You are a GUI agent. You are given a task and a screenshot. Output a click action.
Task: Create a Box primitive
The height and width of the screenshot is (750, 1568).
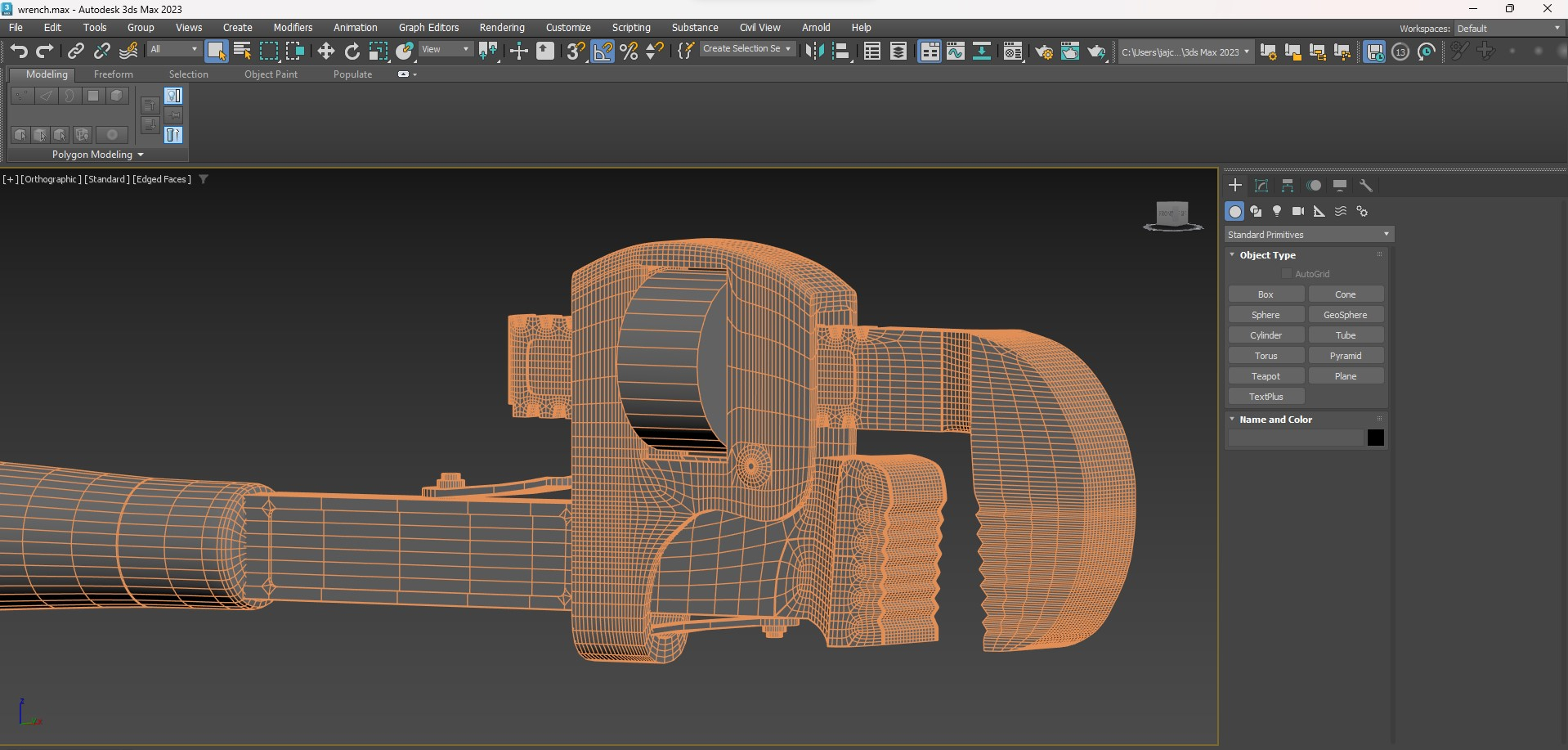click(1266, 294)
